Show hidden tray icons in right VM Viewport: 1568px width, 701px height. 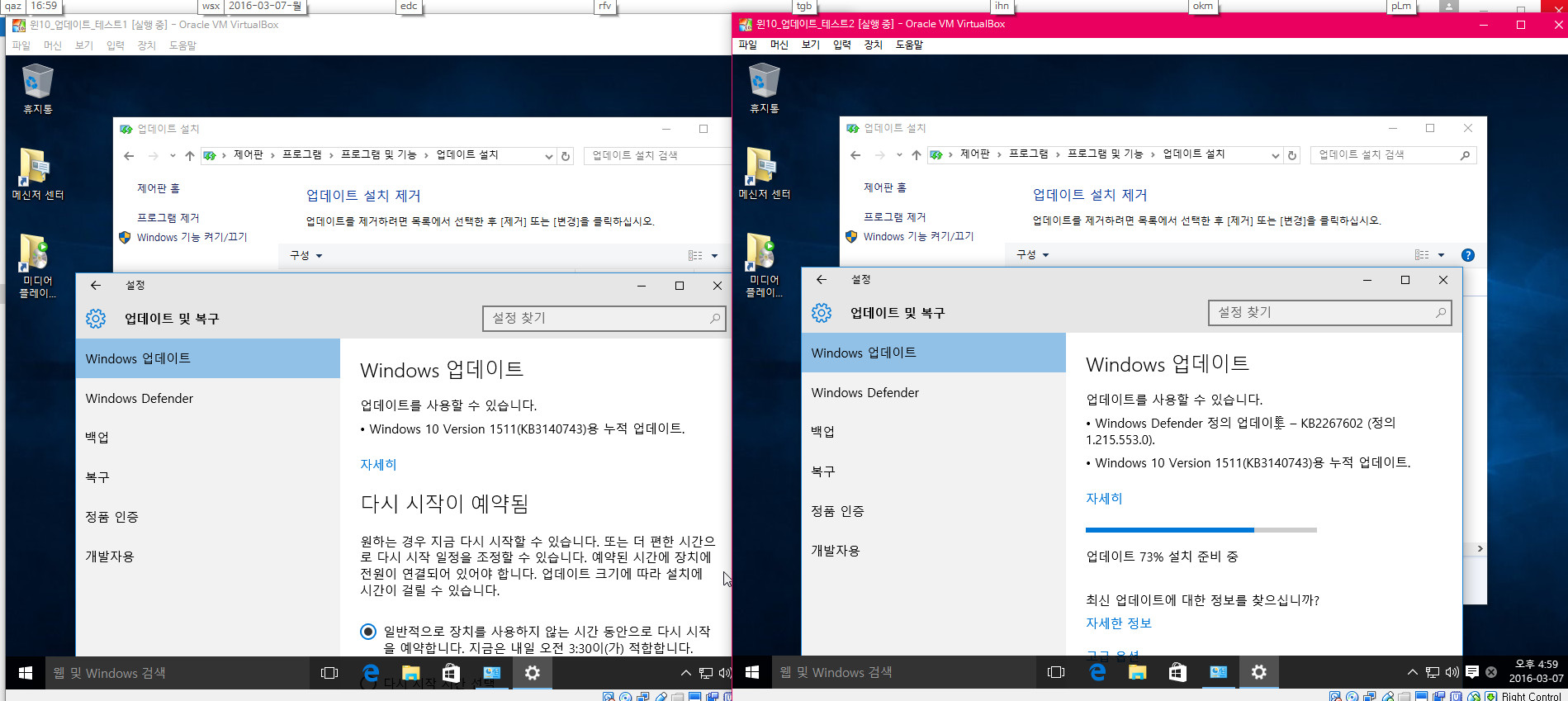[x=1412, y=672]
